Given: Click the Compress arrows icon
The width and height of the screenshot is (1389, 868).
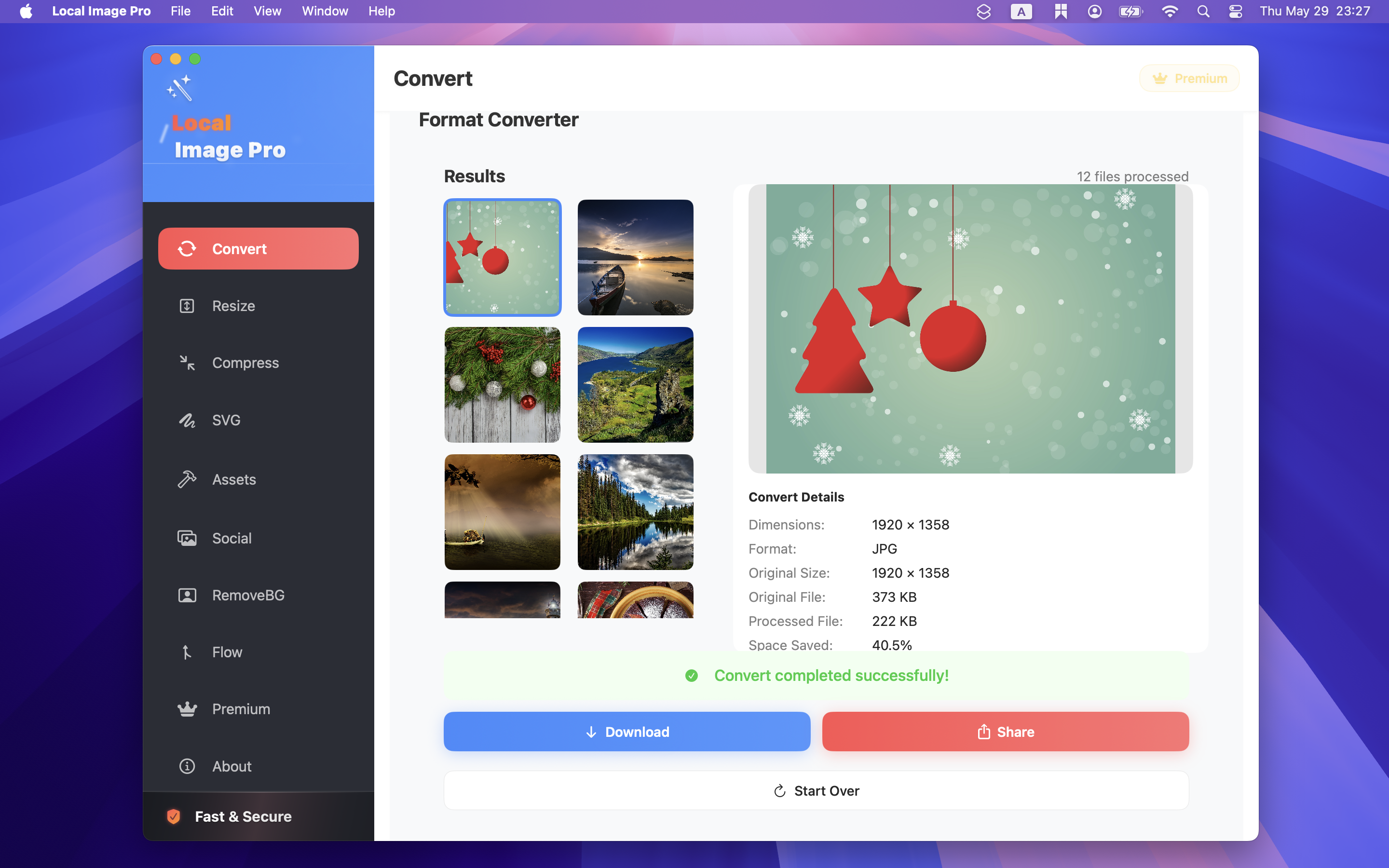Looking at the screenshot, I should (187, 363).
